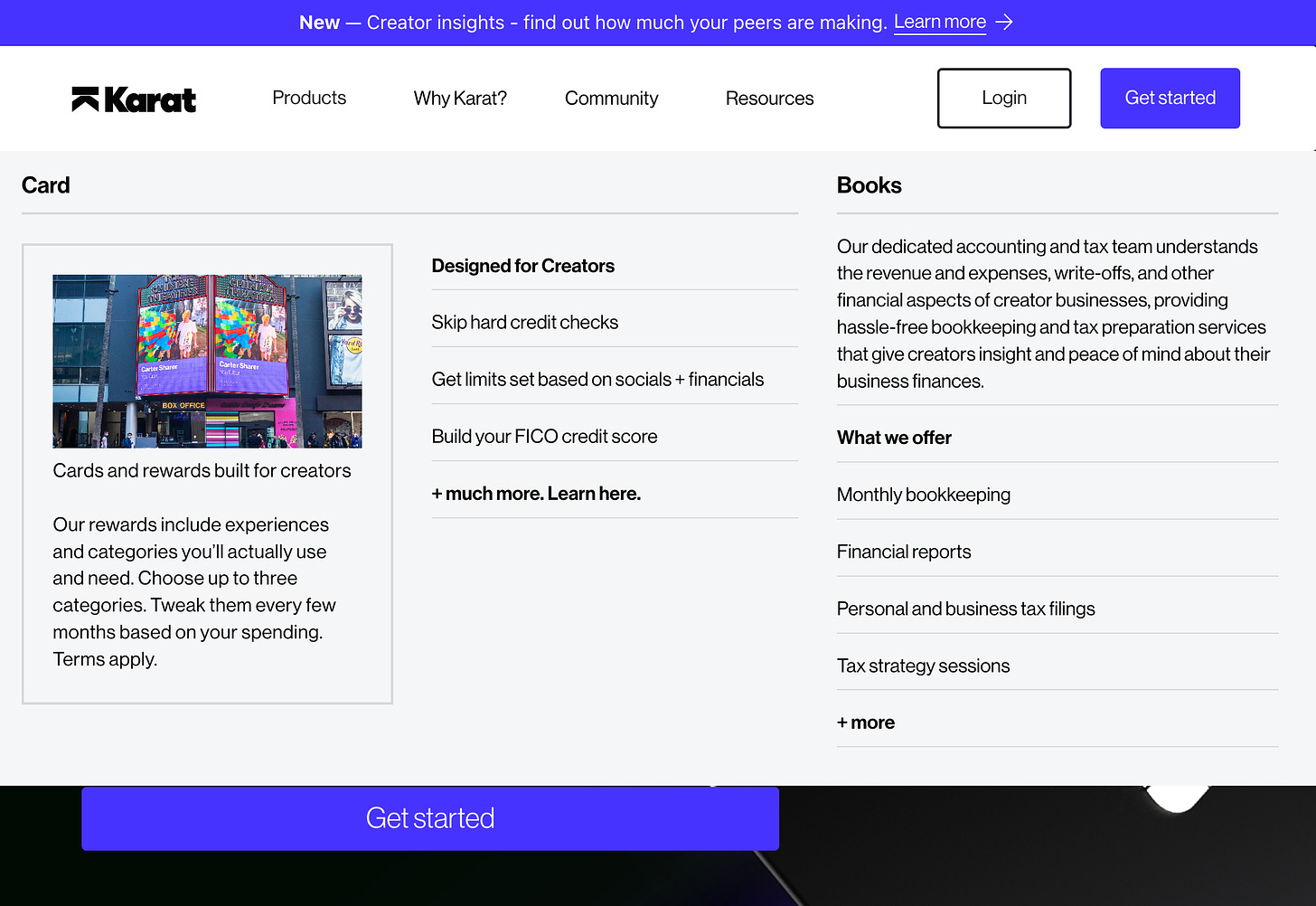Click the arrow icon in the announcement banner
1316x906 pixels.
[1004, 22]
